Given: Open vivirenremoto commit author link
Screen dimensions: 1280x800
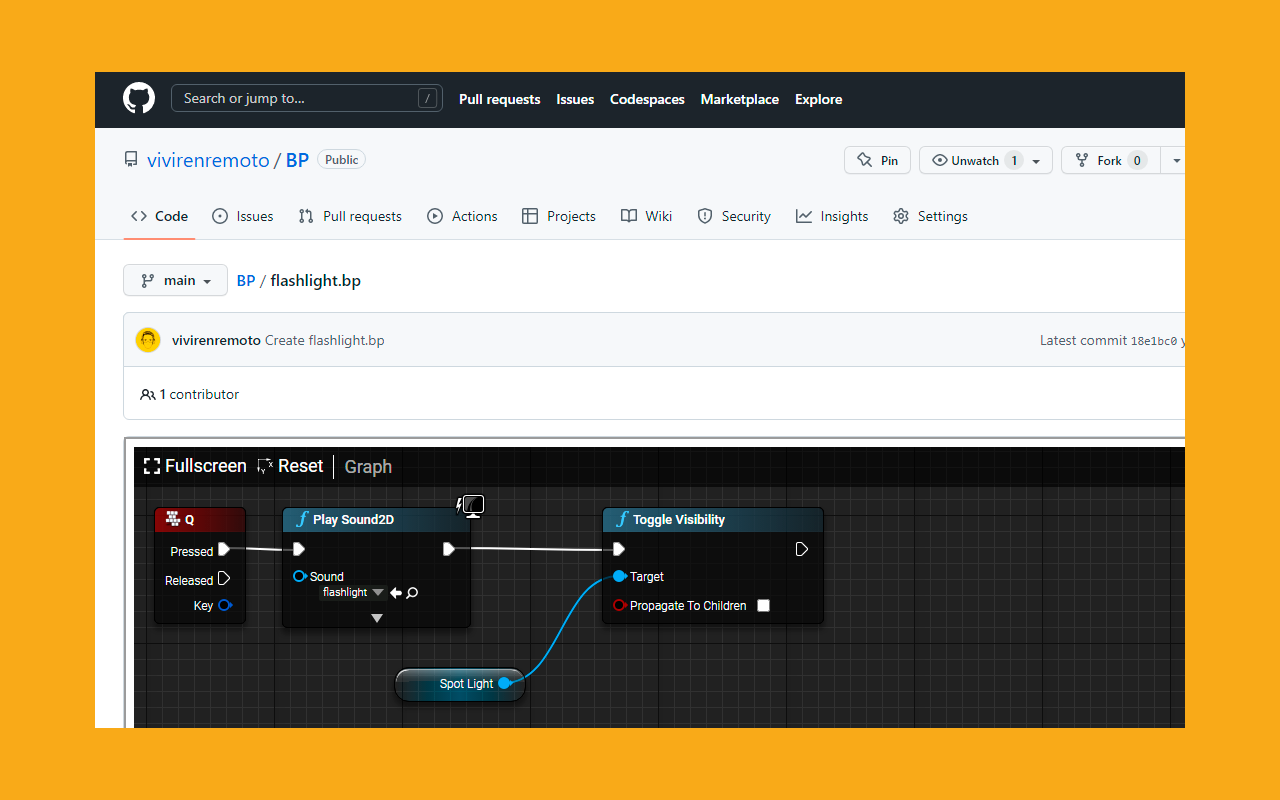Looking at the screenshot, I should (216, 340).
